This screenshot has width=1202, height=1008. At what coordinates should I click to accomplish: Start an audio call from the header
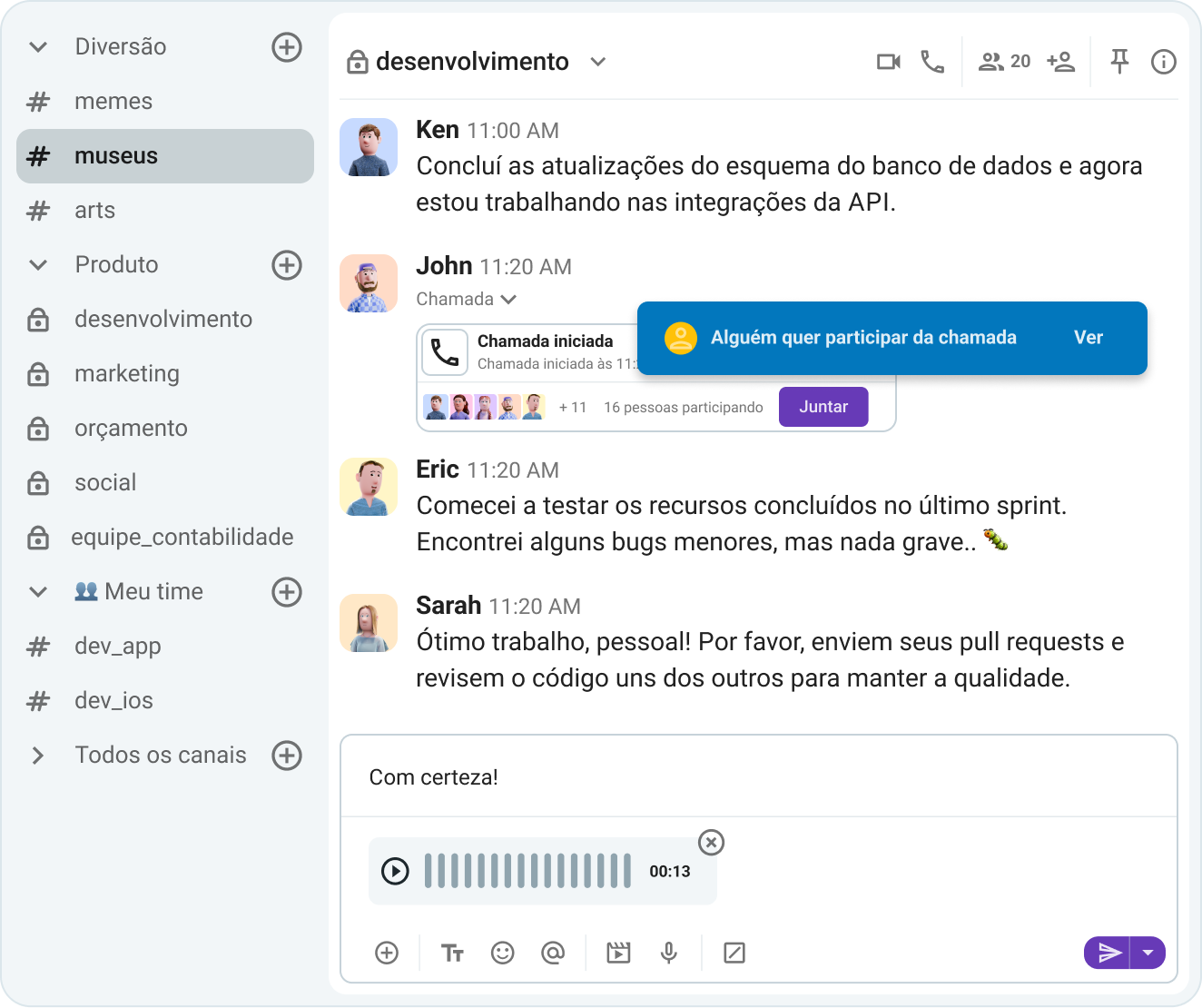pyautogui.click(x=932, y=62)
